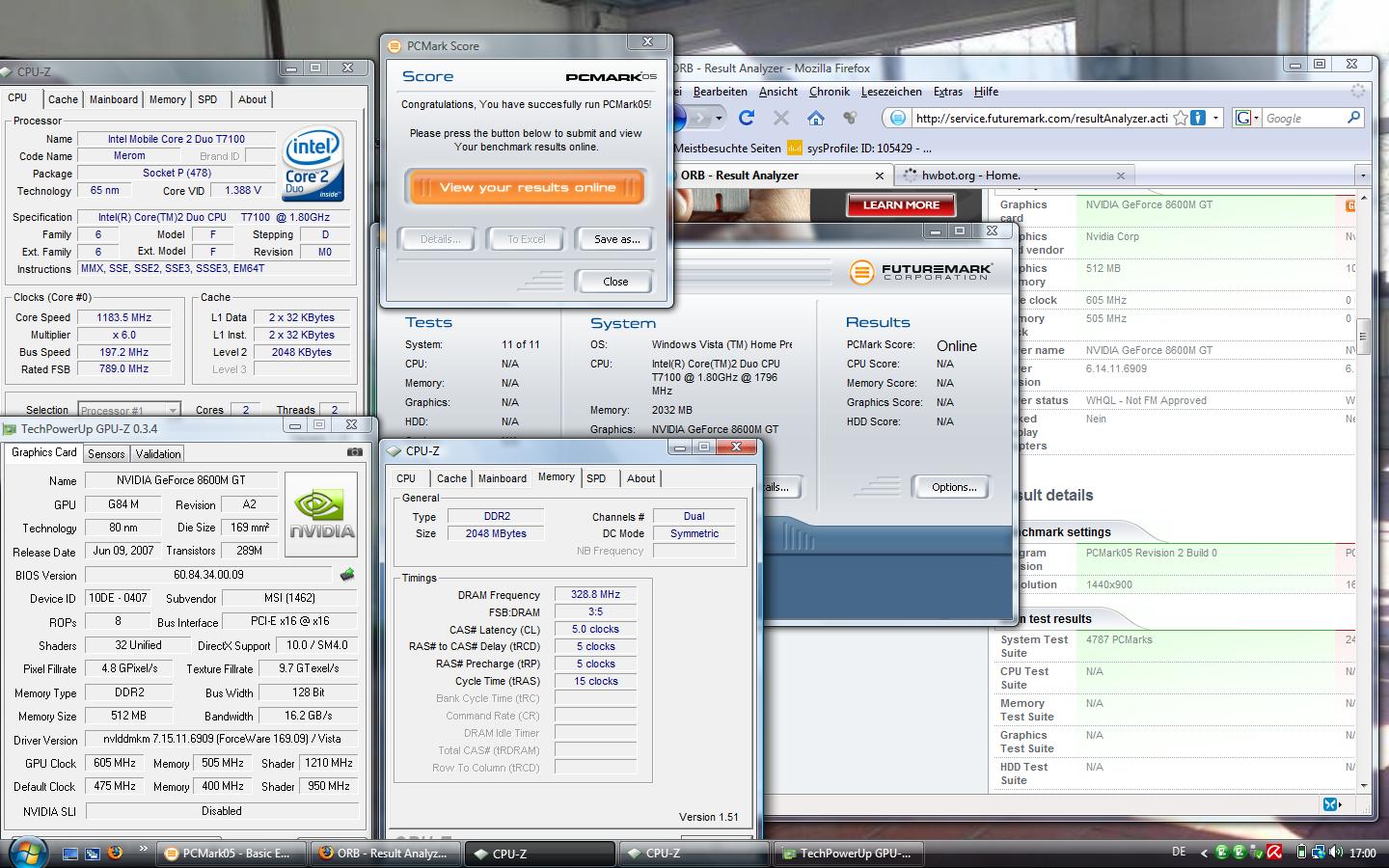Click the battery power tray icon
Image resolution: width=1389 pixels, height=868 pixels.
[x=1301, y=853]
